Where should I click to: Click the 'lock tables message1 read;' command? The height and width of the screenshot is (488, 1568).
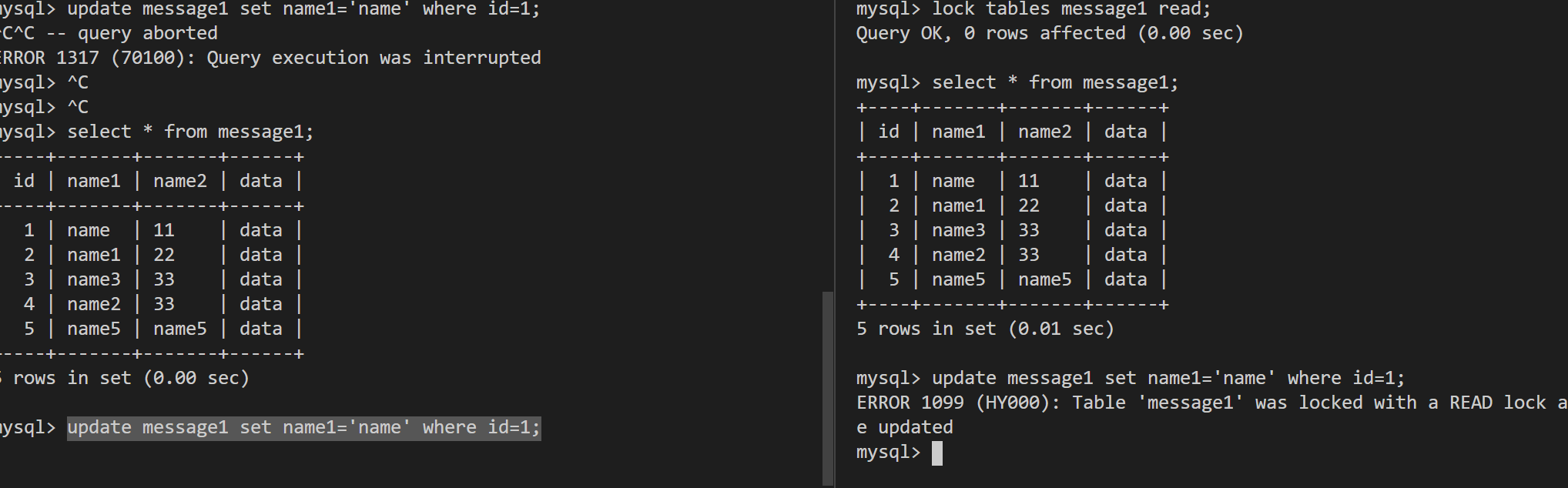click(x=1071, y=9)
